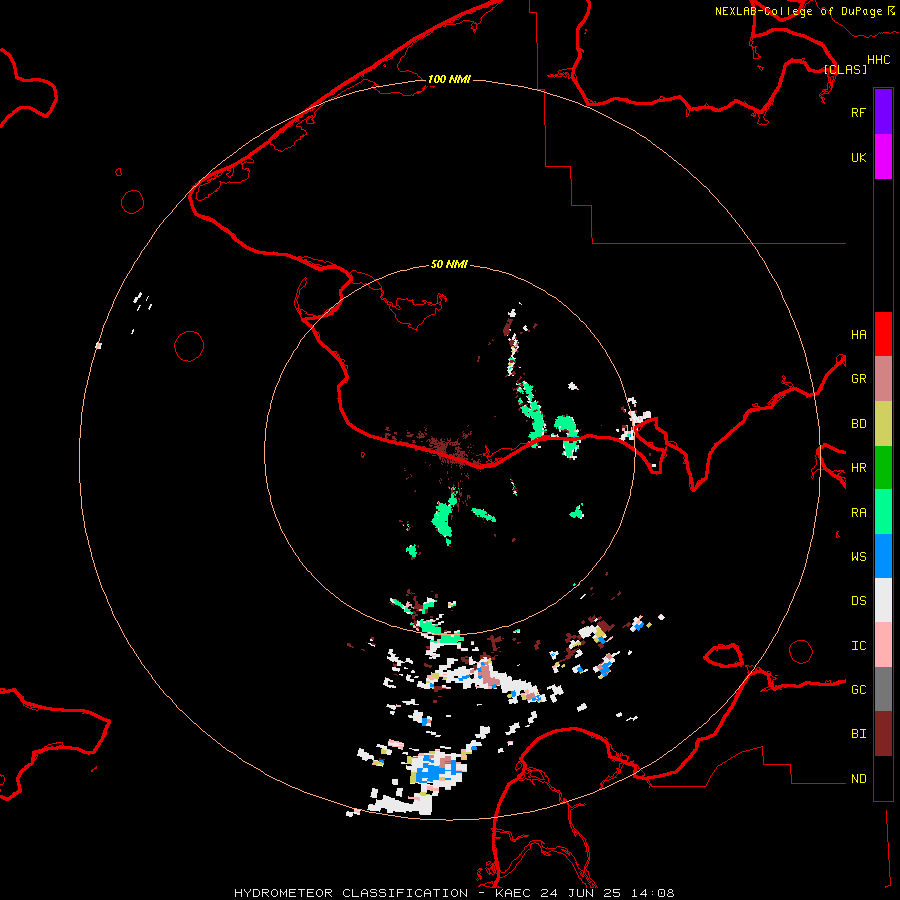Viewport: 900px width, 900px height.
Task: Click the UK legend label
Action: pyautogui.click(x=858, y=157)
